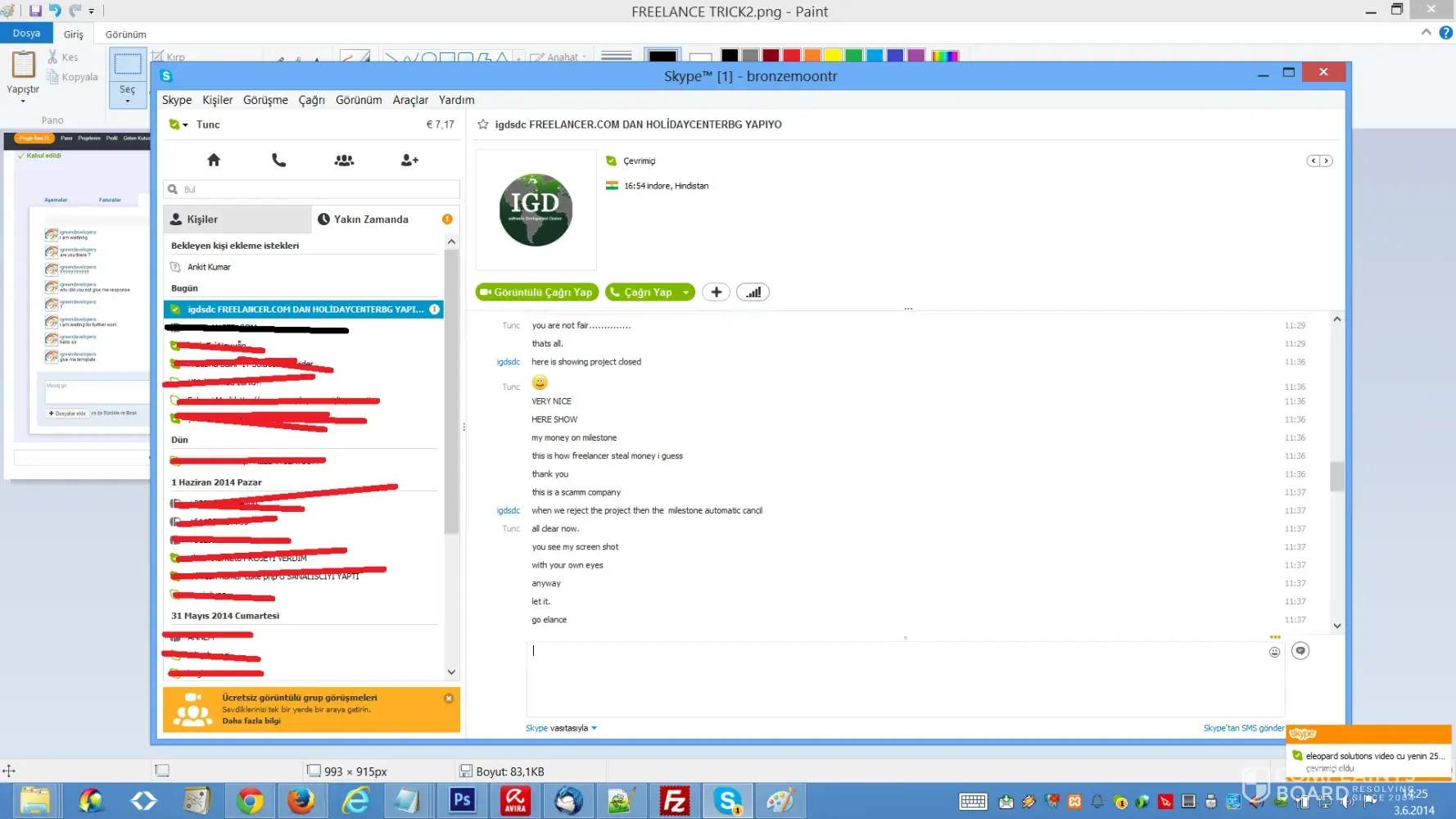Open Paint help question mark
This screenshot has width=1456, height=819.
pyautogui.click(x=1446, y=33)
